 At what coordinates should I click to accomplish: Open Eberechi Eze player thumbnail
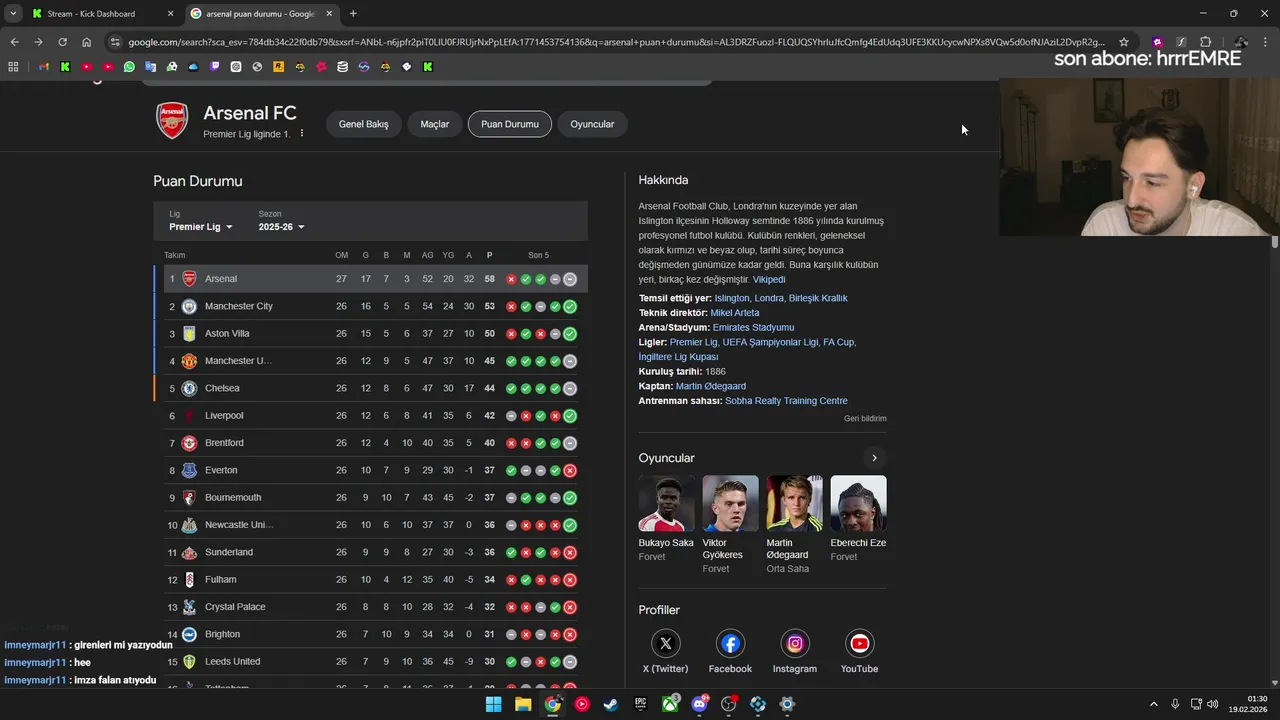(x=858, y=504)
